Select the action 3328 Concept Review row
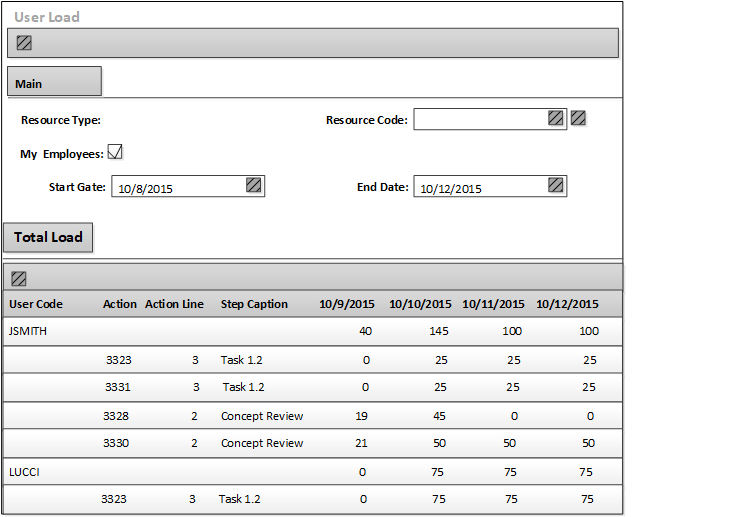 coord(260,416)
